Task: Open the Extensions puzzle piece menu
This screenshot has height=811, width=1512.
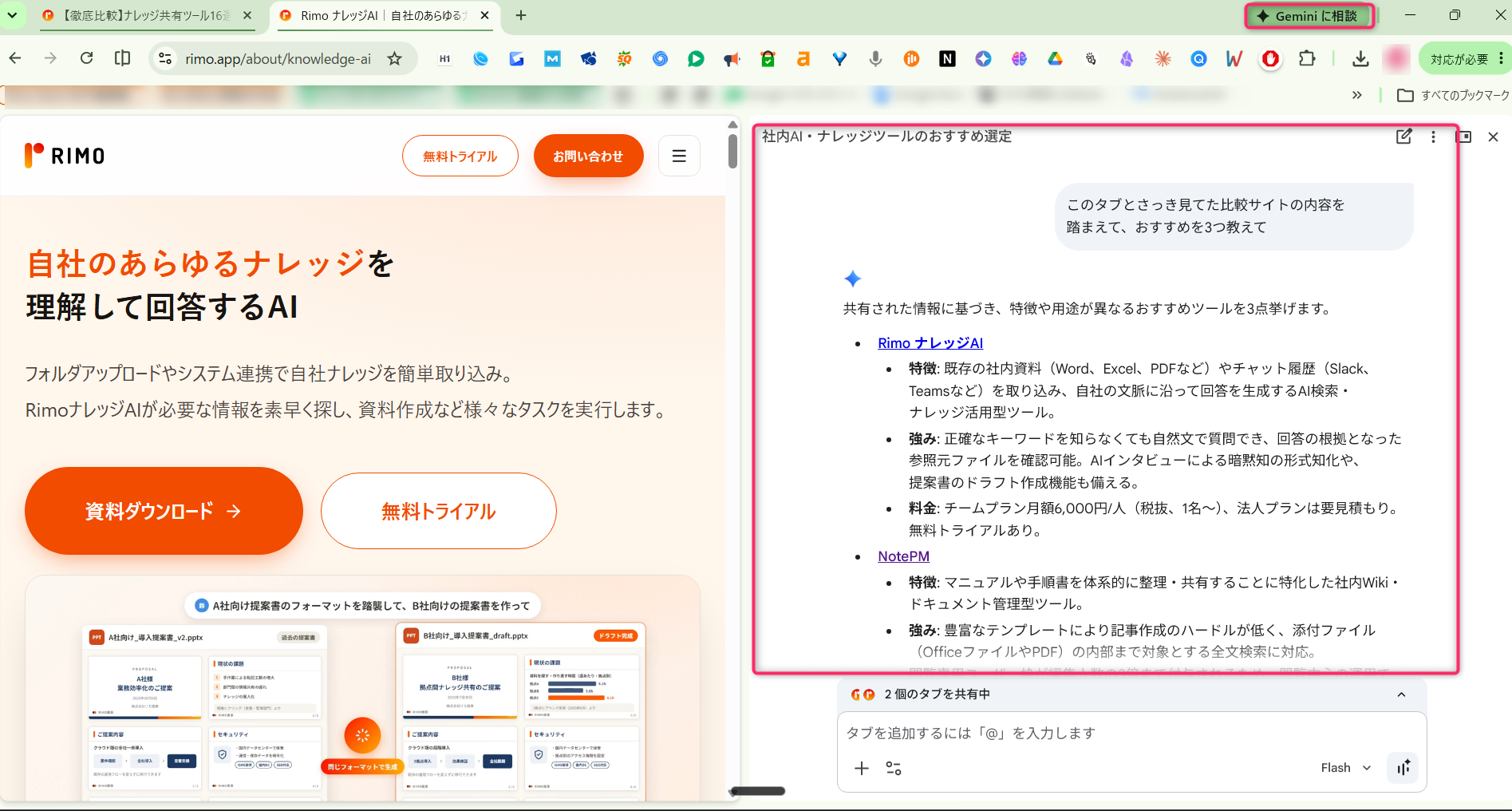Action: pyautogui.click(x=1307, y=58)
